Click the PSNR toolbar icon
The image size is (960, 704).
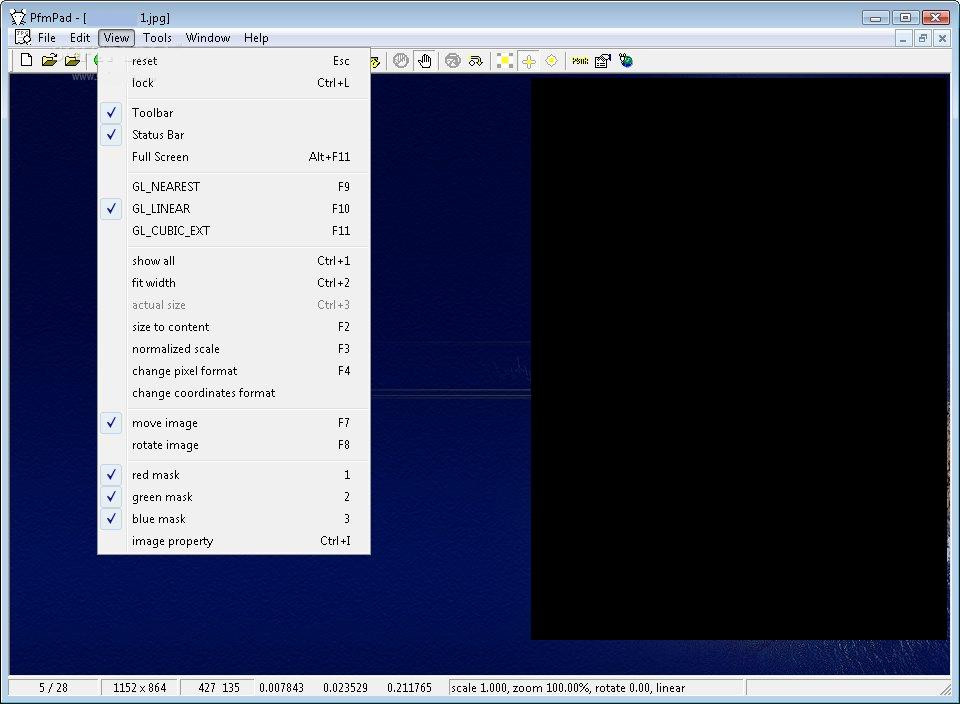pos(580,61)
